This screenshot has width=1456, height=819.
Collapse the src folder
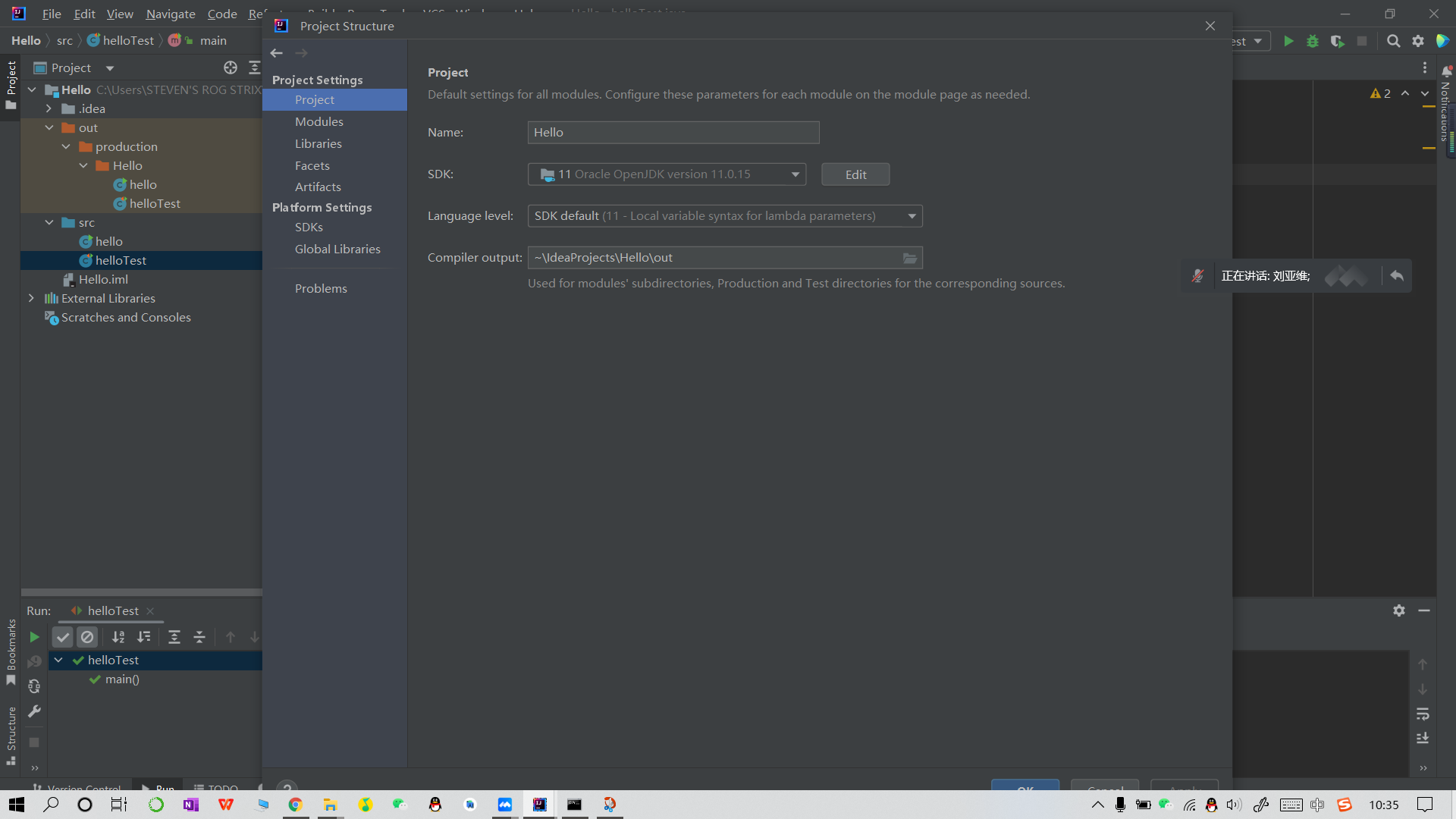[x=49, y=222]
